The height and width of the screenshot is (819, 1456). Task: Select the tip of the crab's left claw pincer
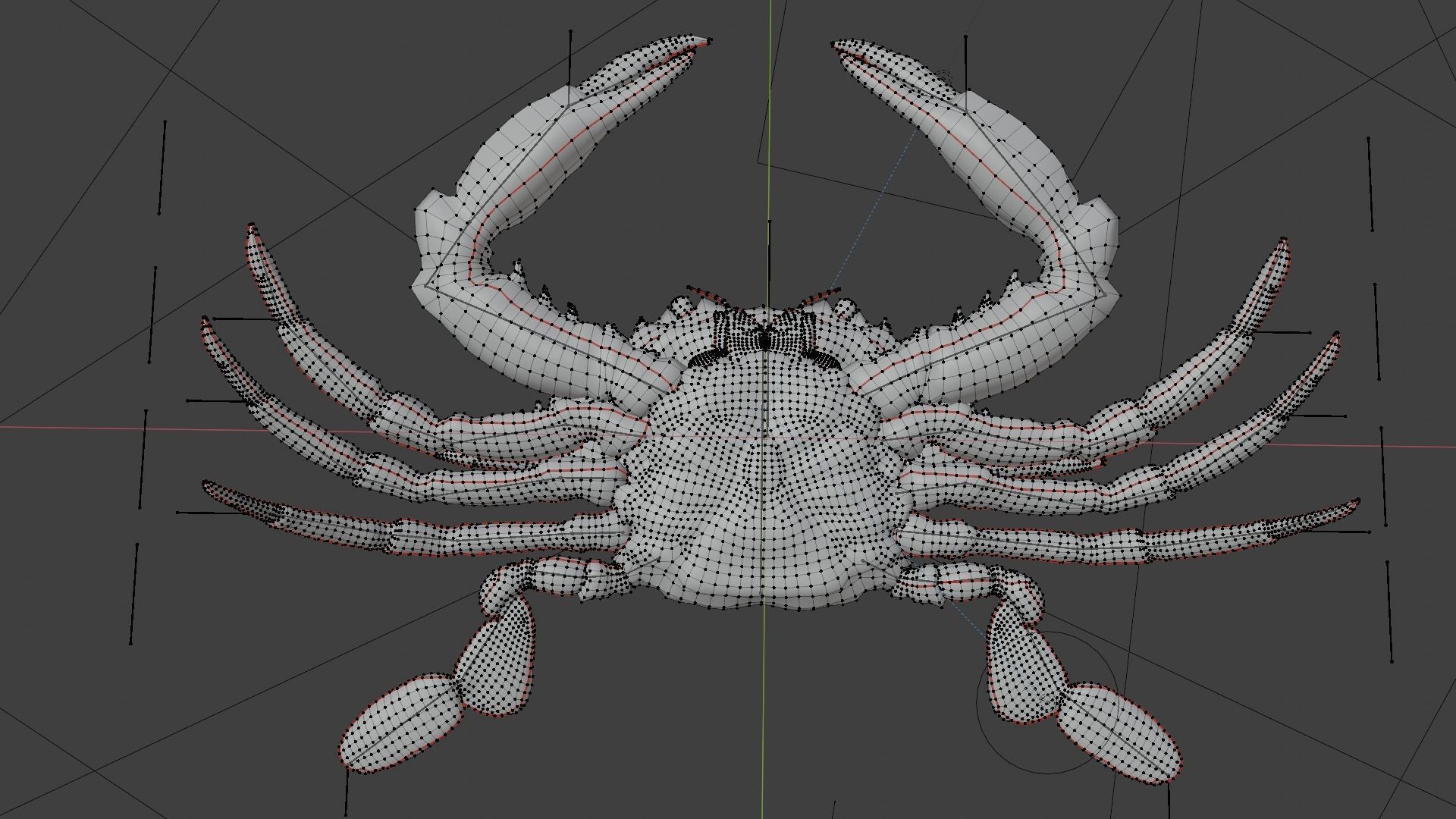699,40
